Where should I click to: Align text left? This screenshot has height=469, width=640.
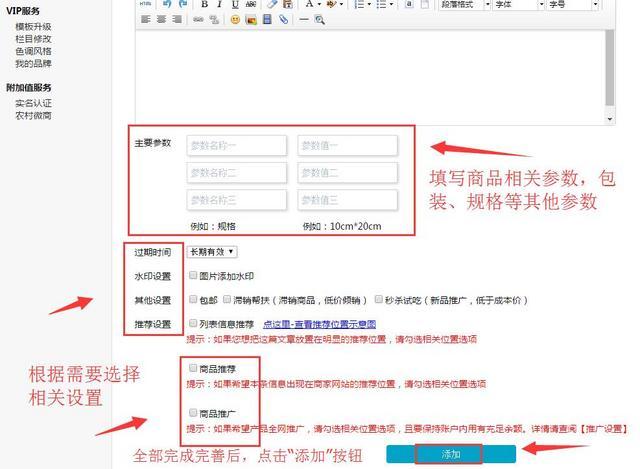tap(146, 19)
